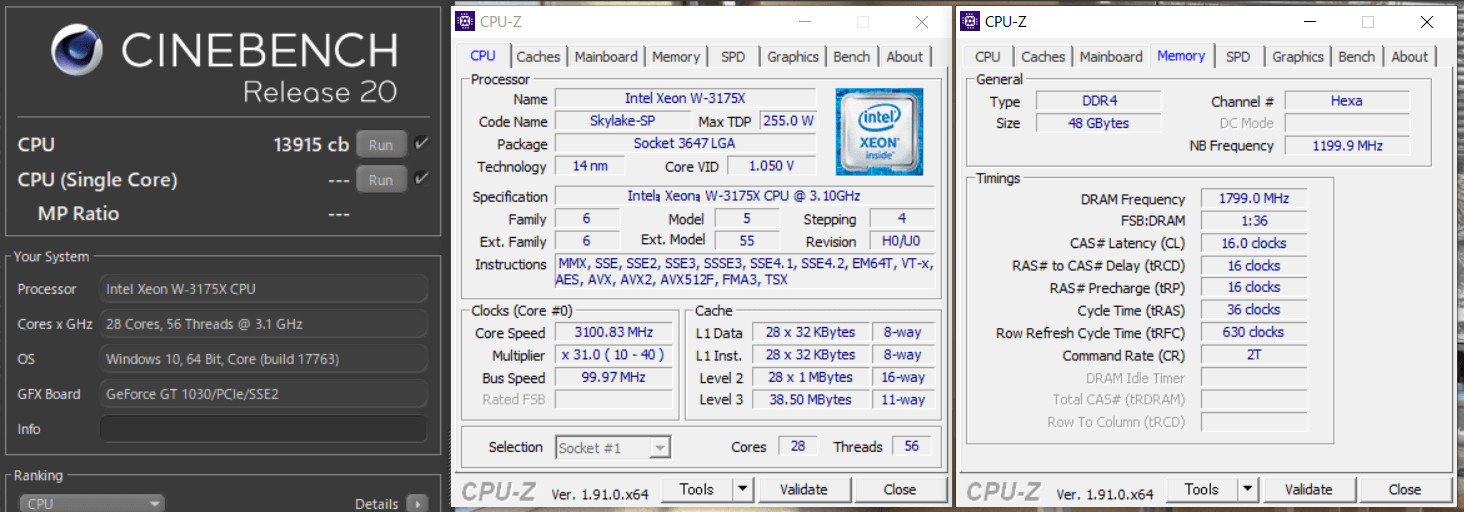Click the CAS# Latency value 16.0 clocks
This screenshot has width=1464, height=512.
pyautogui.click(x=1254, y=243)
